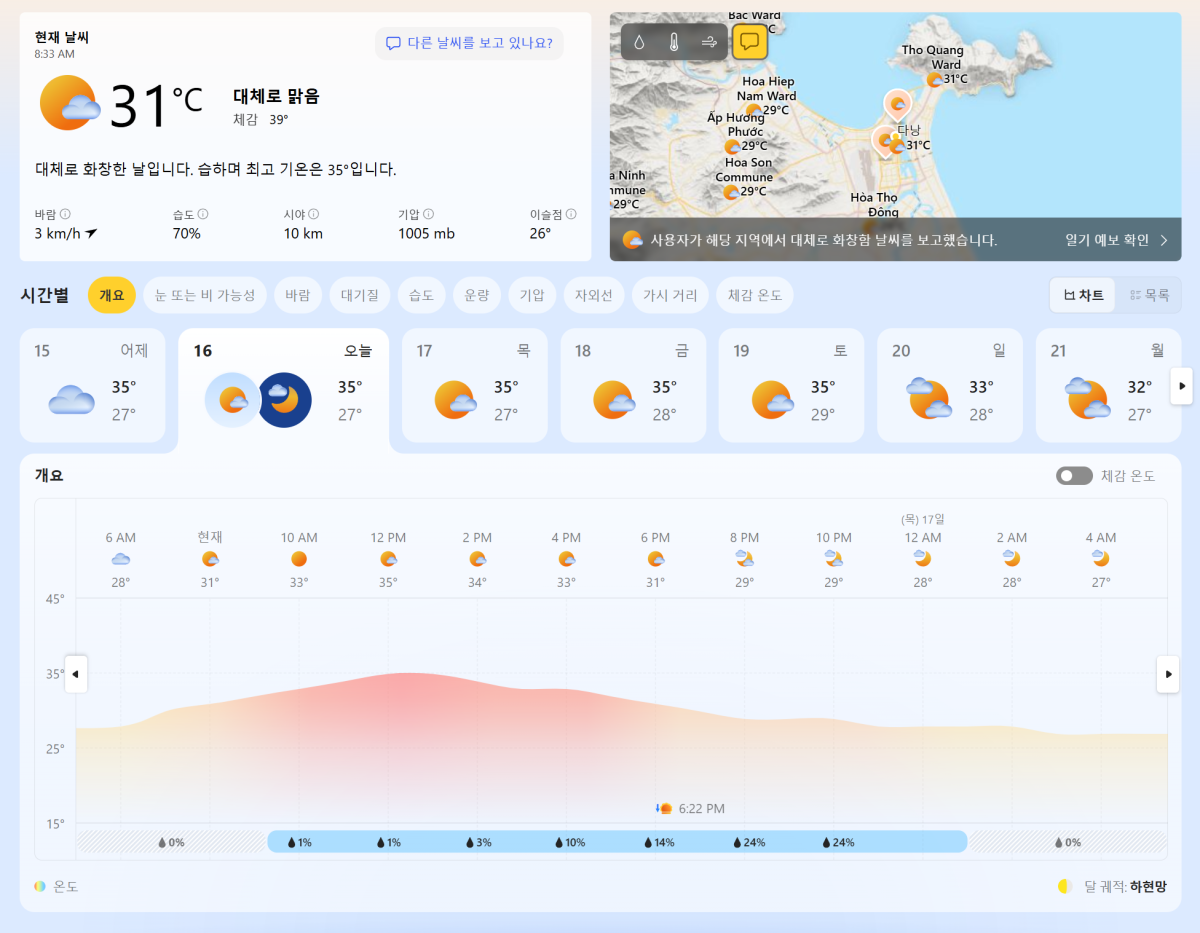Click the 10 km visibility value
Viewport: 1200px width, 933px height.
click(x=303, y=234)
